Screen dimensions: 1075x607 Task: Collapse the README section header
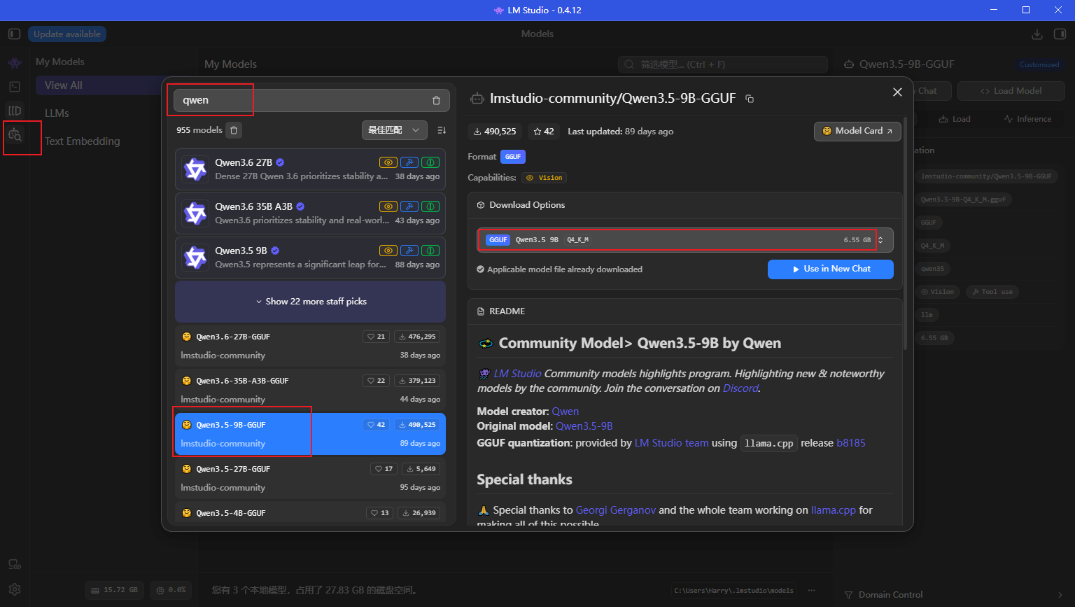click(x=685, y=311)
